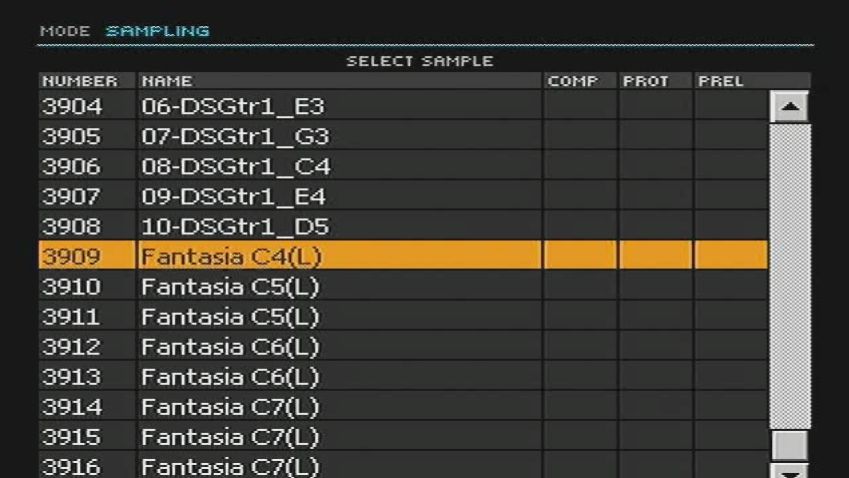Pick sample 3907 09-DSGtr1_E4
Viewport: 849px width, 478px height.
click(x=233, y=196)
